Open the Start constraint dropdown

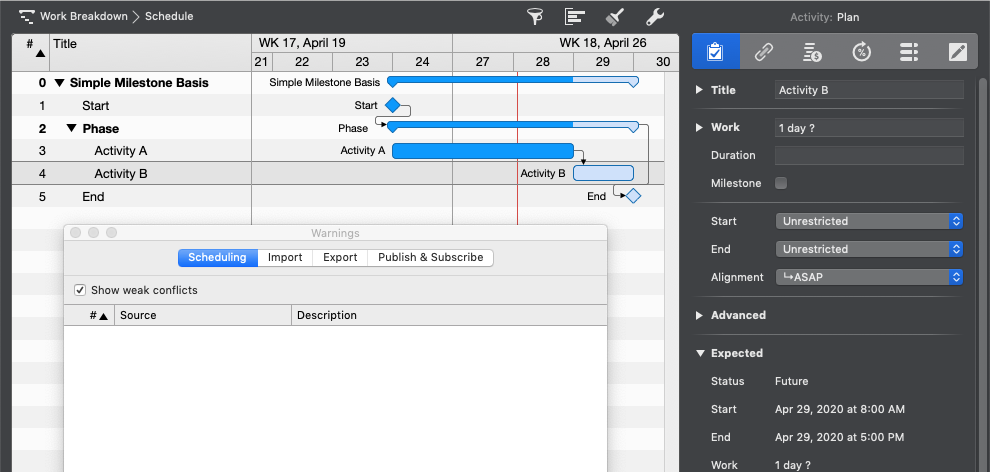pos(868,221)
